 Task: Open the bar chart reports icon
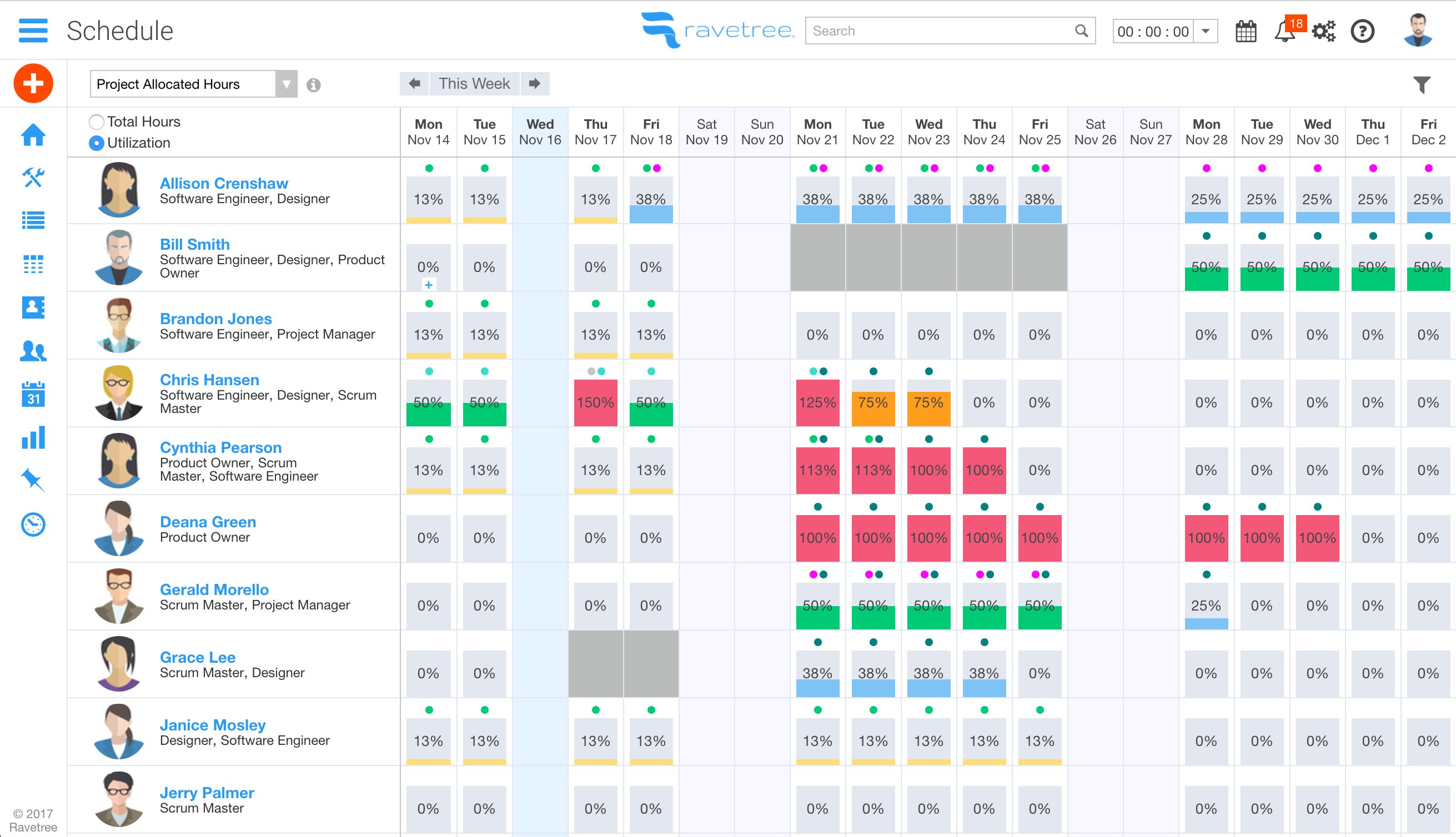pos(33,437)
